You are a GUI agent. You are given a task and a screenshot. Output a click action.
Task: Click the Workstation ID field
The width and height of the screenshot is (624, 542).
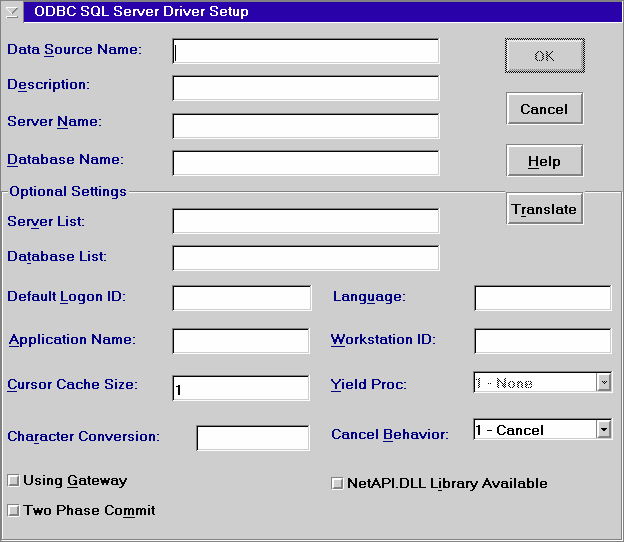point(543,341)
